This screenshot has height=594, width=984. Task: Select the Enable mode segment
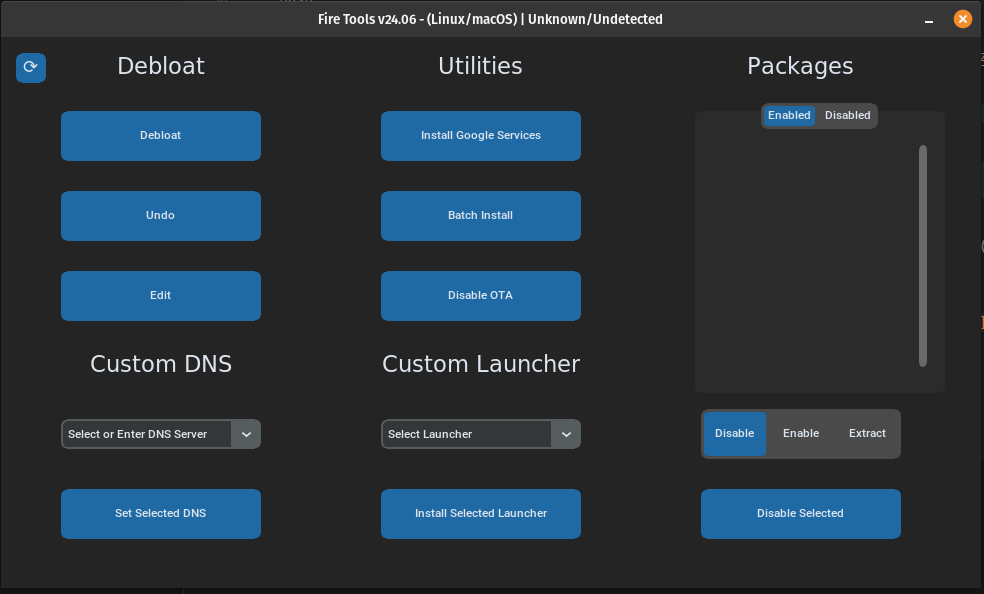(x=801, y=434)
